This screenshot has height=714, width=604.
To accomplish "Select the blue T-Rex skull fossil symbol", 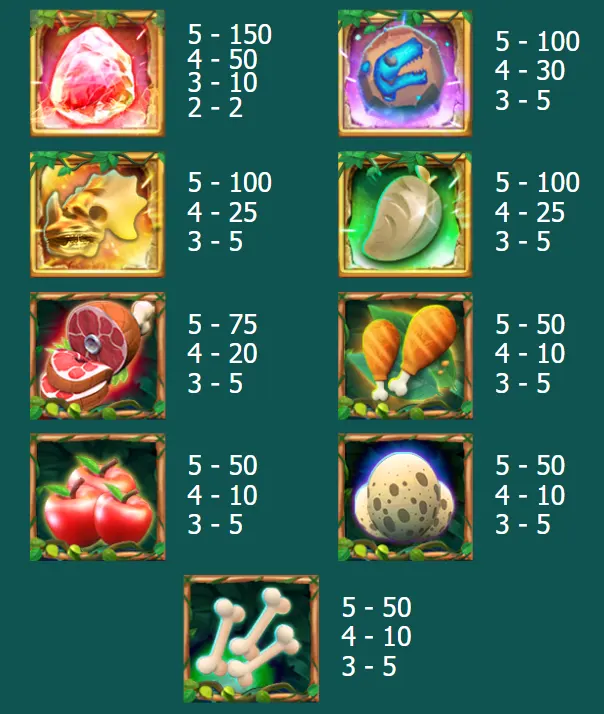I will [405, 73].
